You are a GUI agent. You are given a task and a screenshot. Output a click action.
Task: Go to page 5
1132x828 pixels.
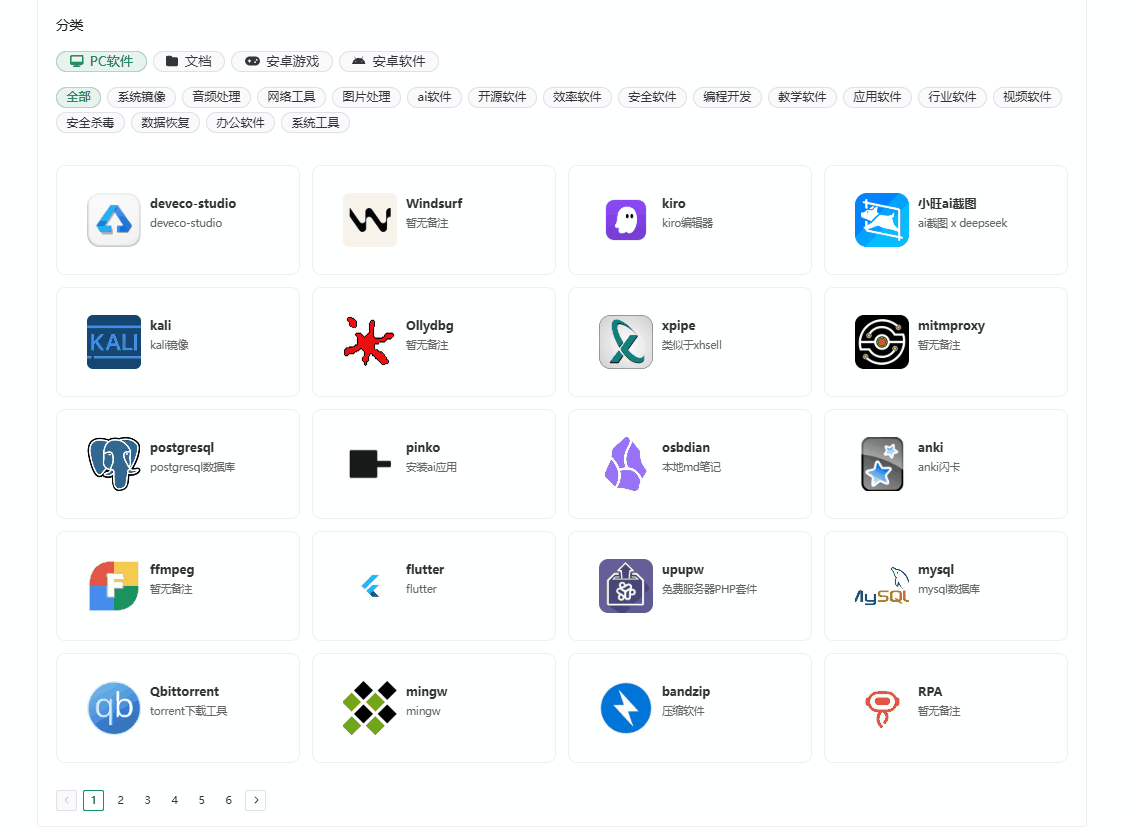click(x=201, y=800)
